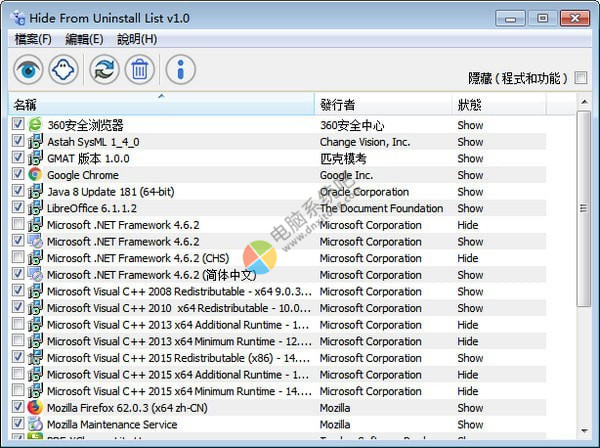This screenshot has width=600, height=448.
Task: Select the Mozilla Maintenance Service name
Action: pyautogui.click(x=112, y=425)
